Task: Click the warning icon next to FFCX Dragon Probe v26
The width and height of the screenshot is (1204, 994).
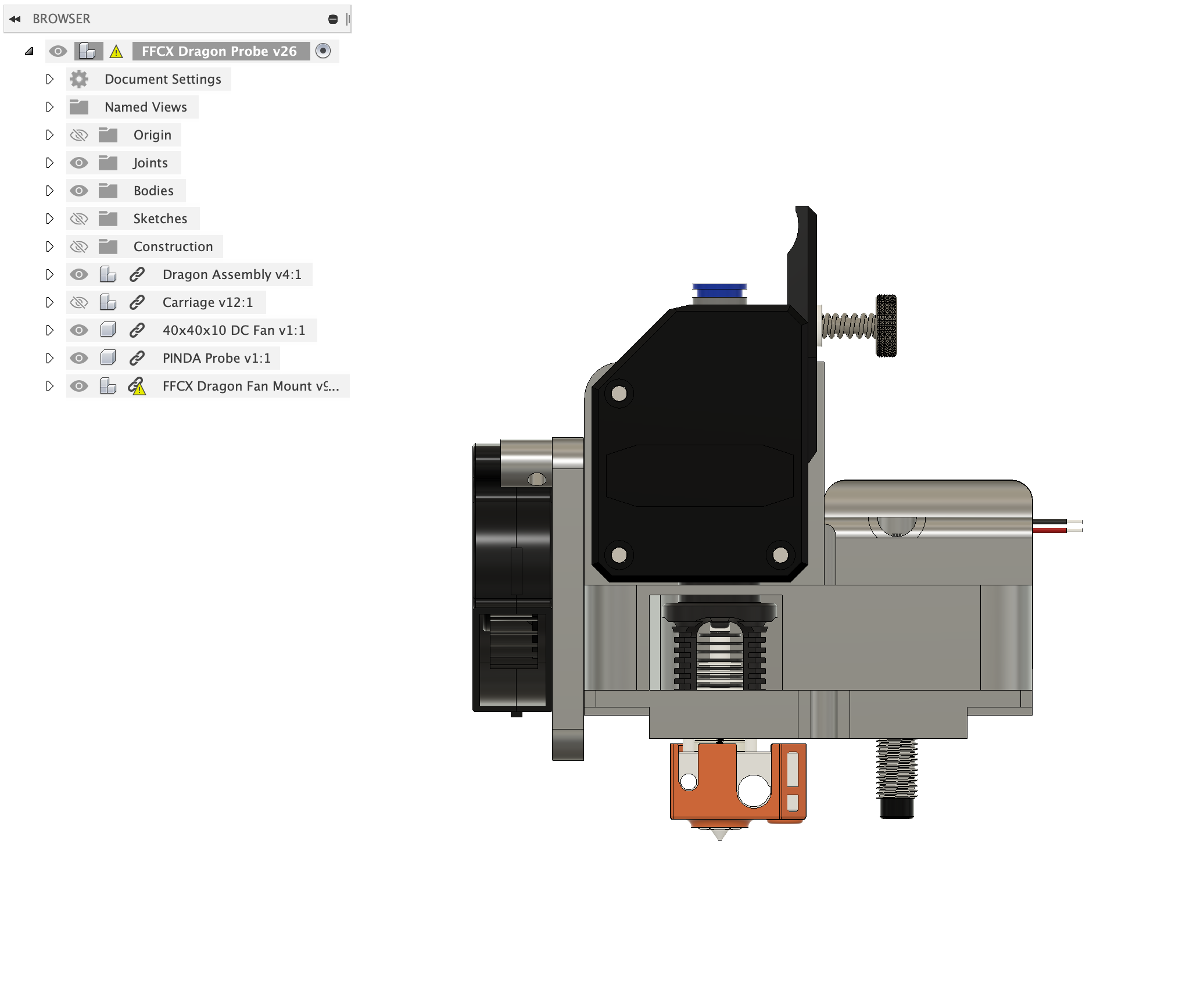Action: [x=117, y=51]
